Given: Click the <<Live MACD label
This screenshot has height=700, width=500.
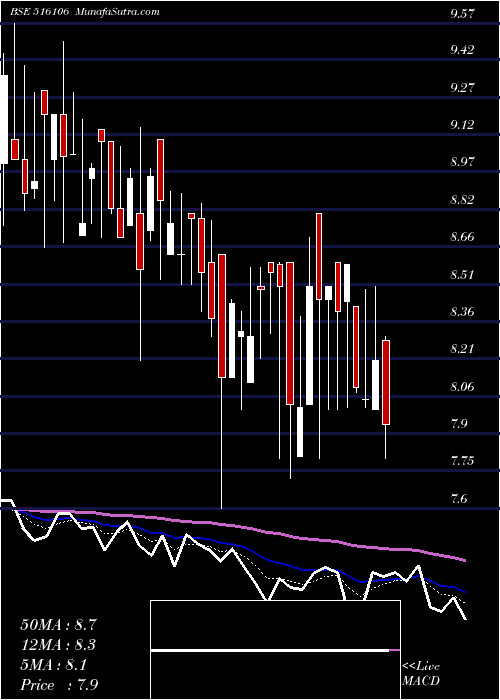Looking at the screenshot, I should tap(421, 673).
